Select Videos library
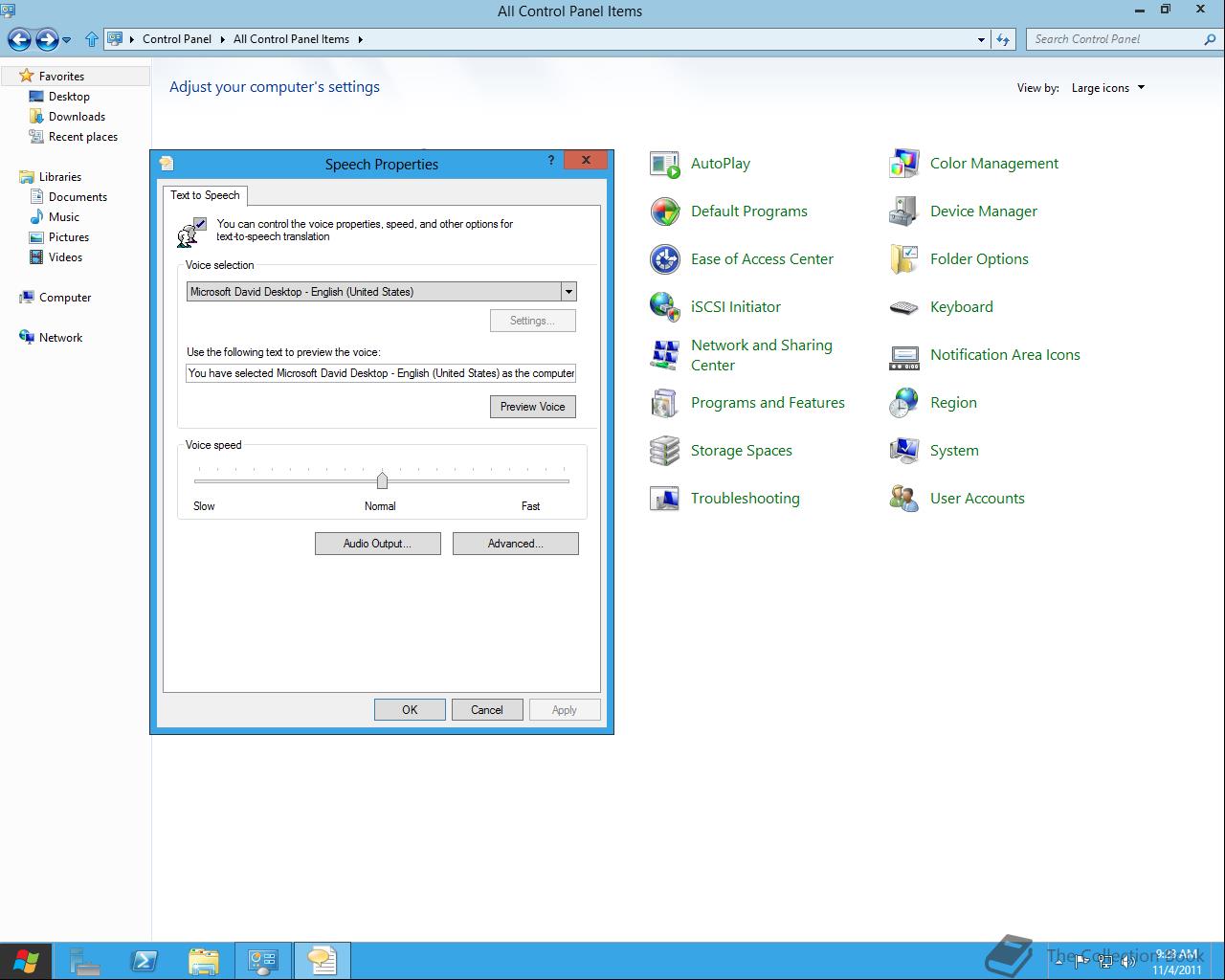 click(66, 256)
